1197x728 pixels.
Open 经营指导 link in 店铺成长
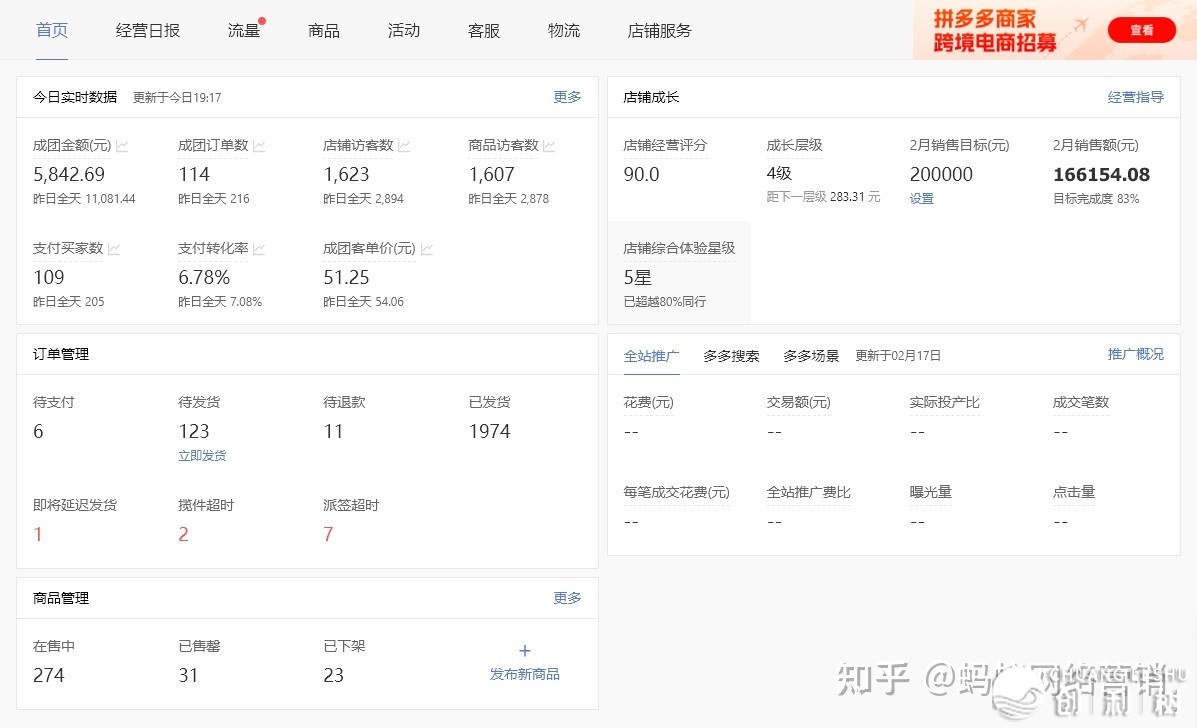click(x=1135, y=97)
